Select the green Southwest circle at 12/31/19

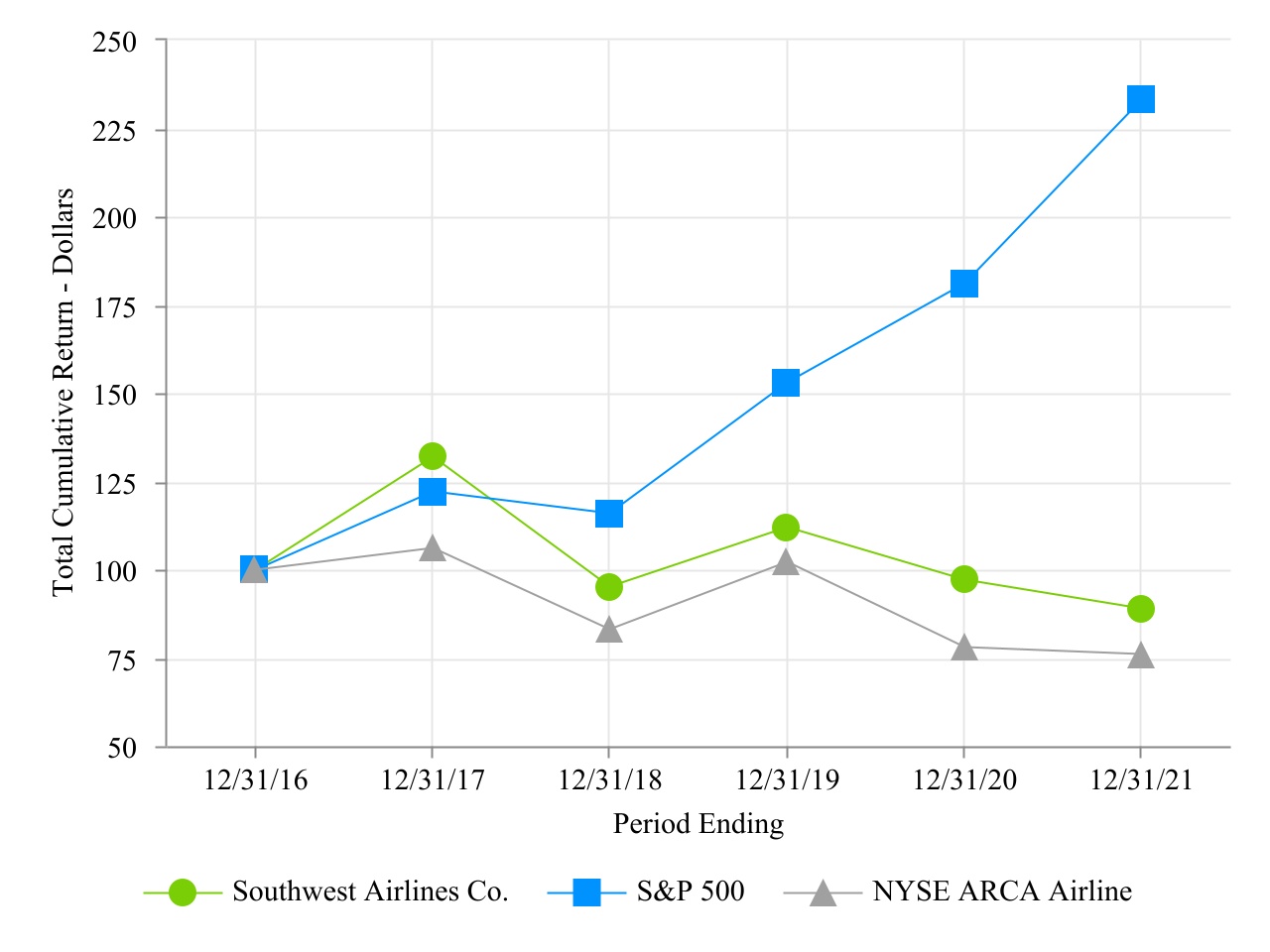tap(786, 528)
